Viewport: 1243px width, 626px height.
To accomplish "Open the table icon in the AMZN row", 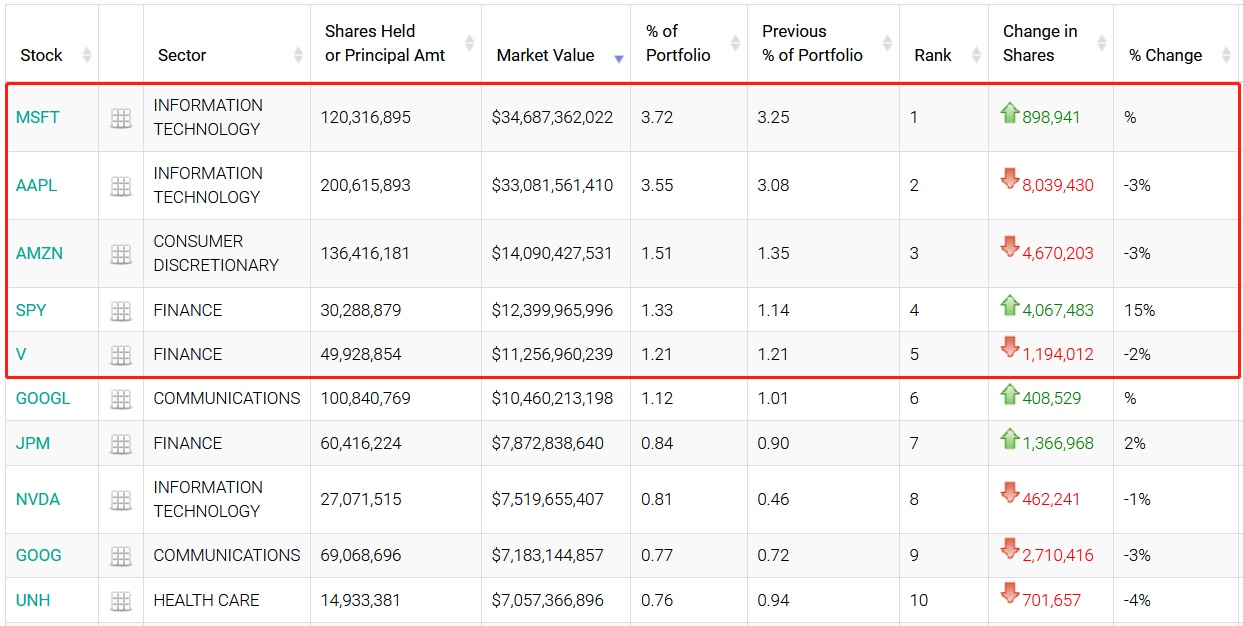I will coord(121,254).
